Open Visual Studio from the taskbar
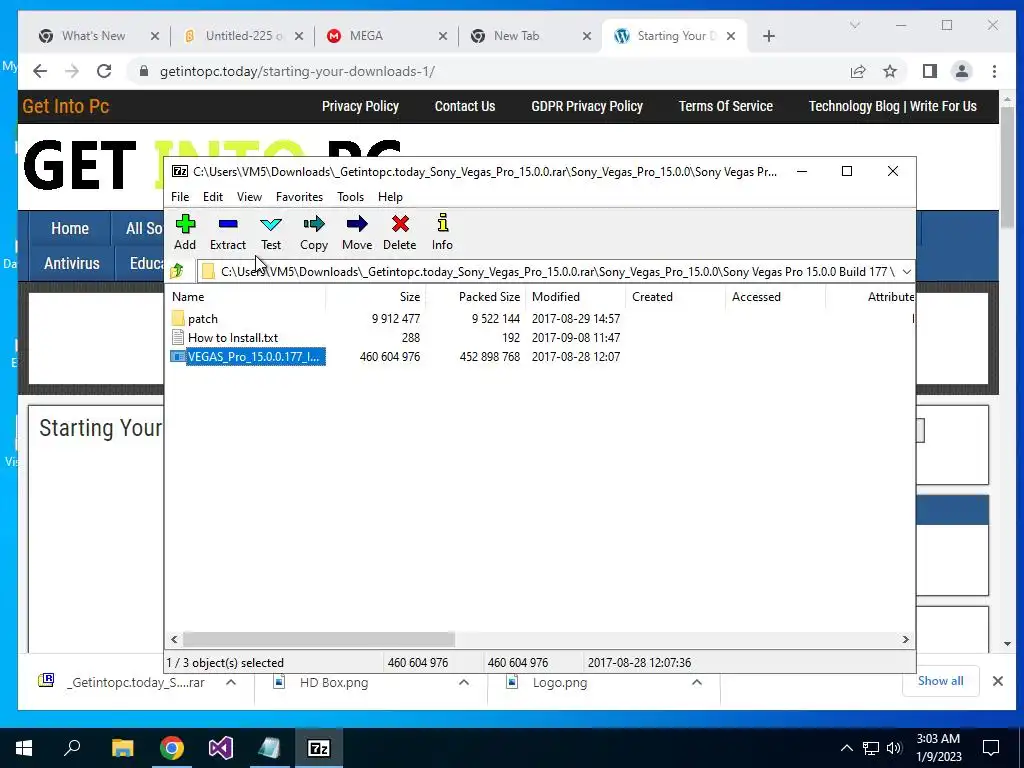This screenshot has width=1024, height=768. [x=221, y=748]
